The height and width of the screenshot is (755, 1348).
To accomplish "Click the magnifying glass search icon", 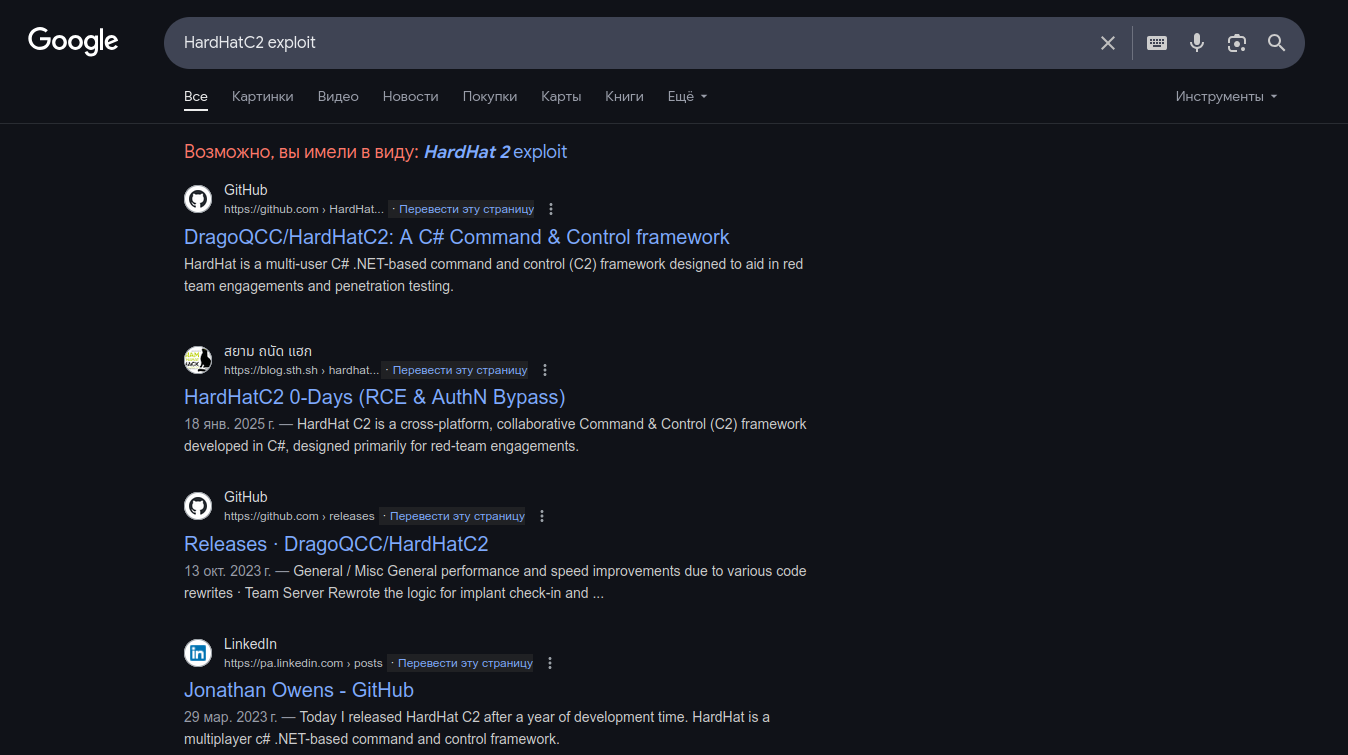I will tap(1276, 43).
